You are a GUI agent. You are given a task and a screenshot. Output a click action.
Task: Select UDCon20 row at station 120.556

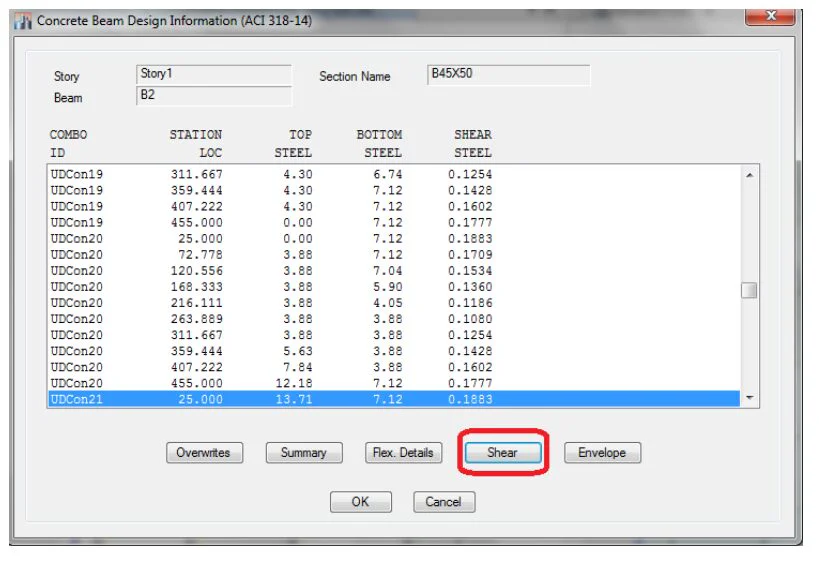tap(394, 270)
